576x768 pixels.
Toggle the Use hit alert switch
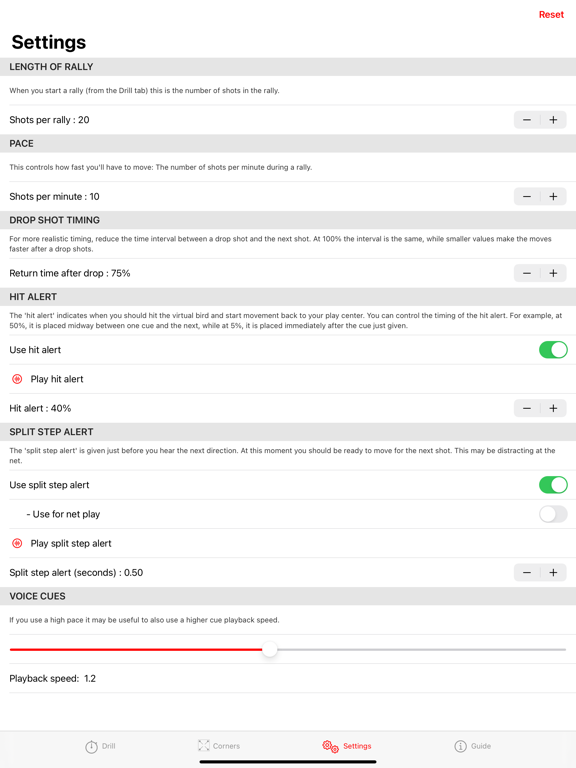pos(553,350)
